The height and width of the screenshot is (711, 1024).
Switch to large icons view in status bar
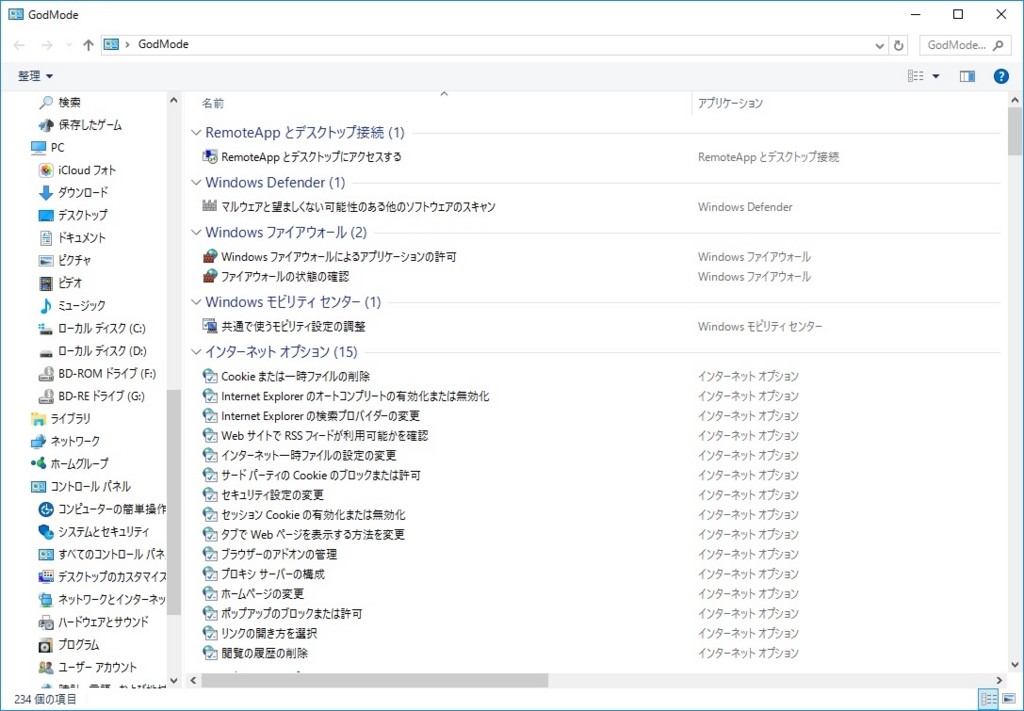(1008, 699)
